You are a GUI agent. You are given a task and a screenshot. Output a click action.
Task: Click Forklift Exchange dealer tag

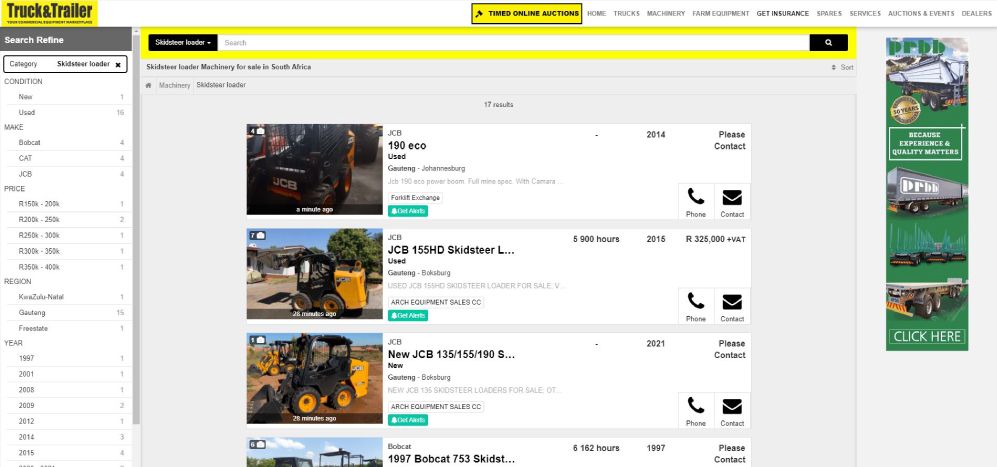(x=415, y=198)
